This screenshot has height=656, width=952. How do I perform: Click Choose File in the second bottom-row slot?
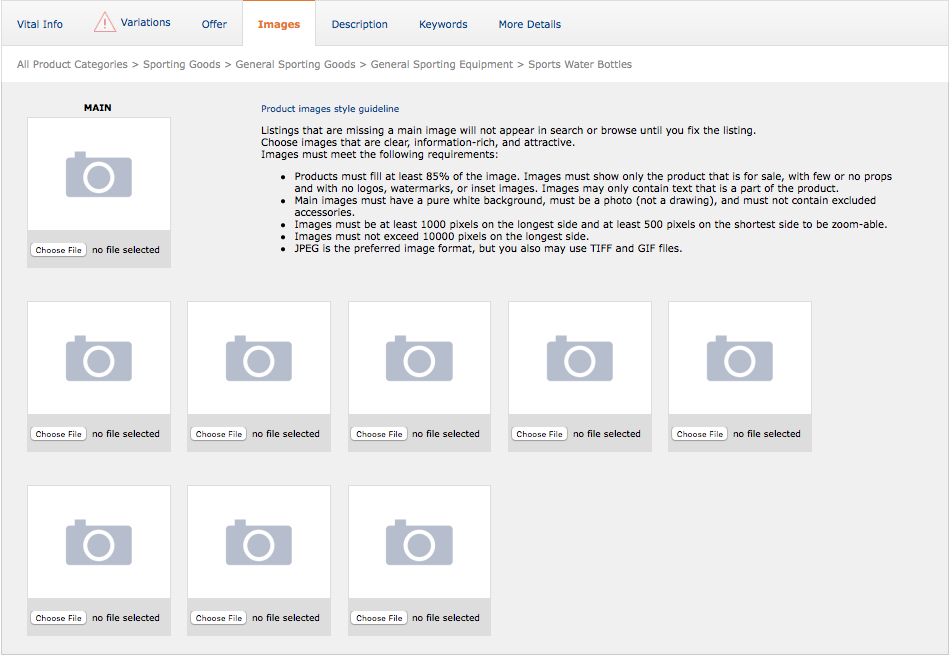pos(218,618)
